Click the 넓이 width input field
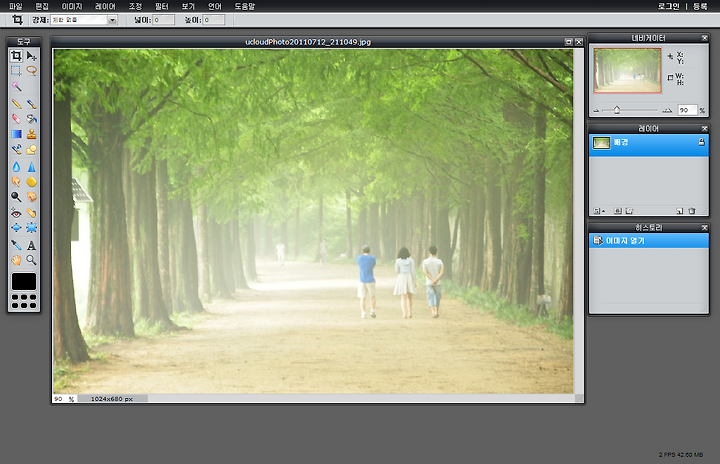Screen dimensions: 720x464 (x=163, y=20)
